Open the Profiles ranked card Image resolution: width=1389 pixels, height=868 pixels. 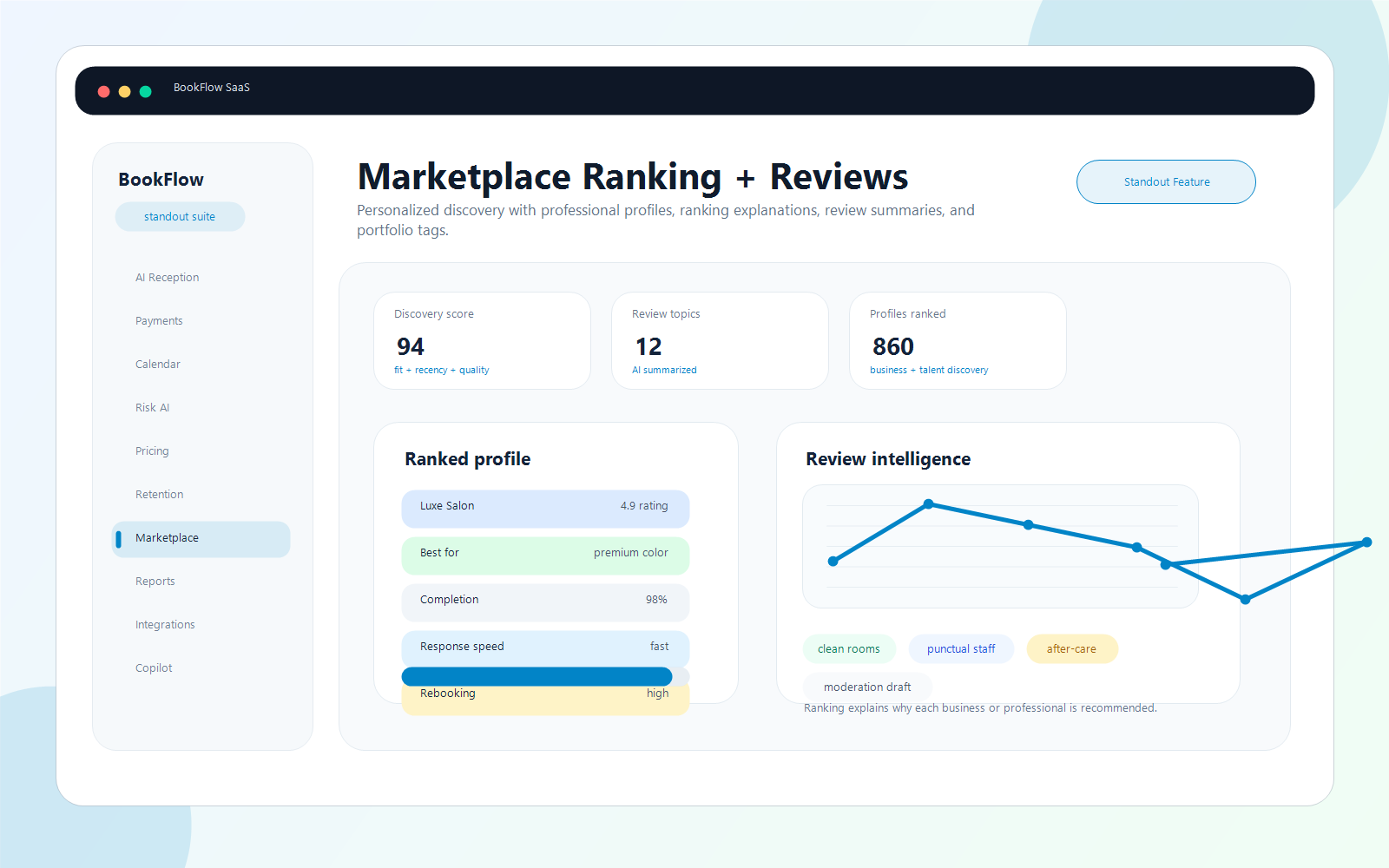pos(958,340)
